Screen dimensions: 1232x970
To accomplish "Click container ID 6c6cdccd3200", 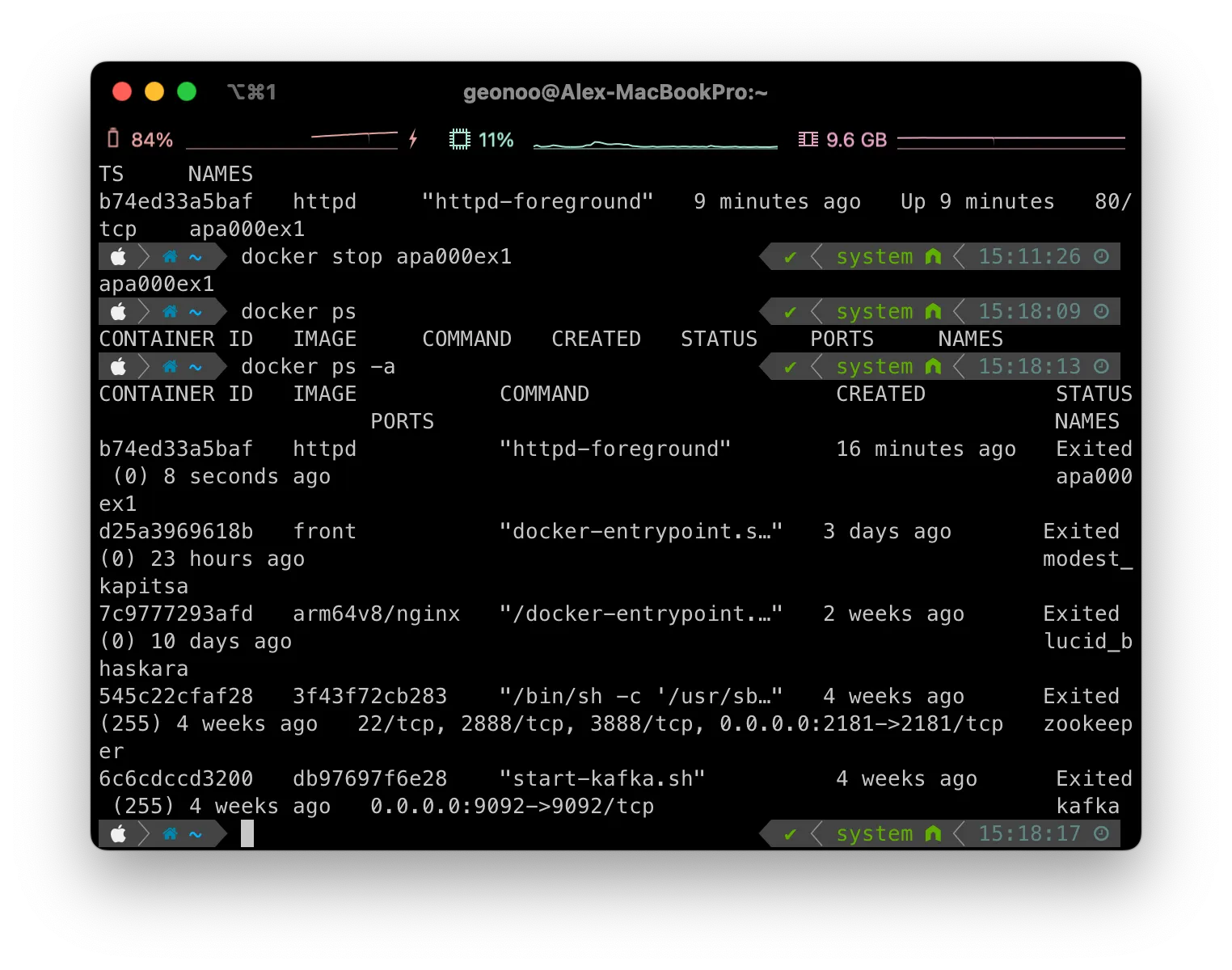I will (176, 779).
